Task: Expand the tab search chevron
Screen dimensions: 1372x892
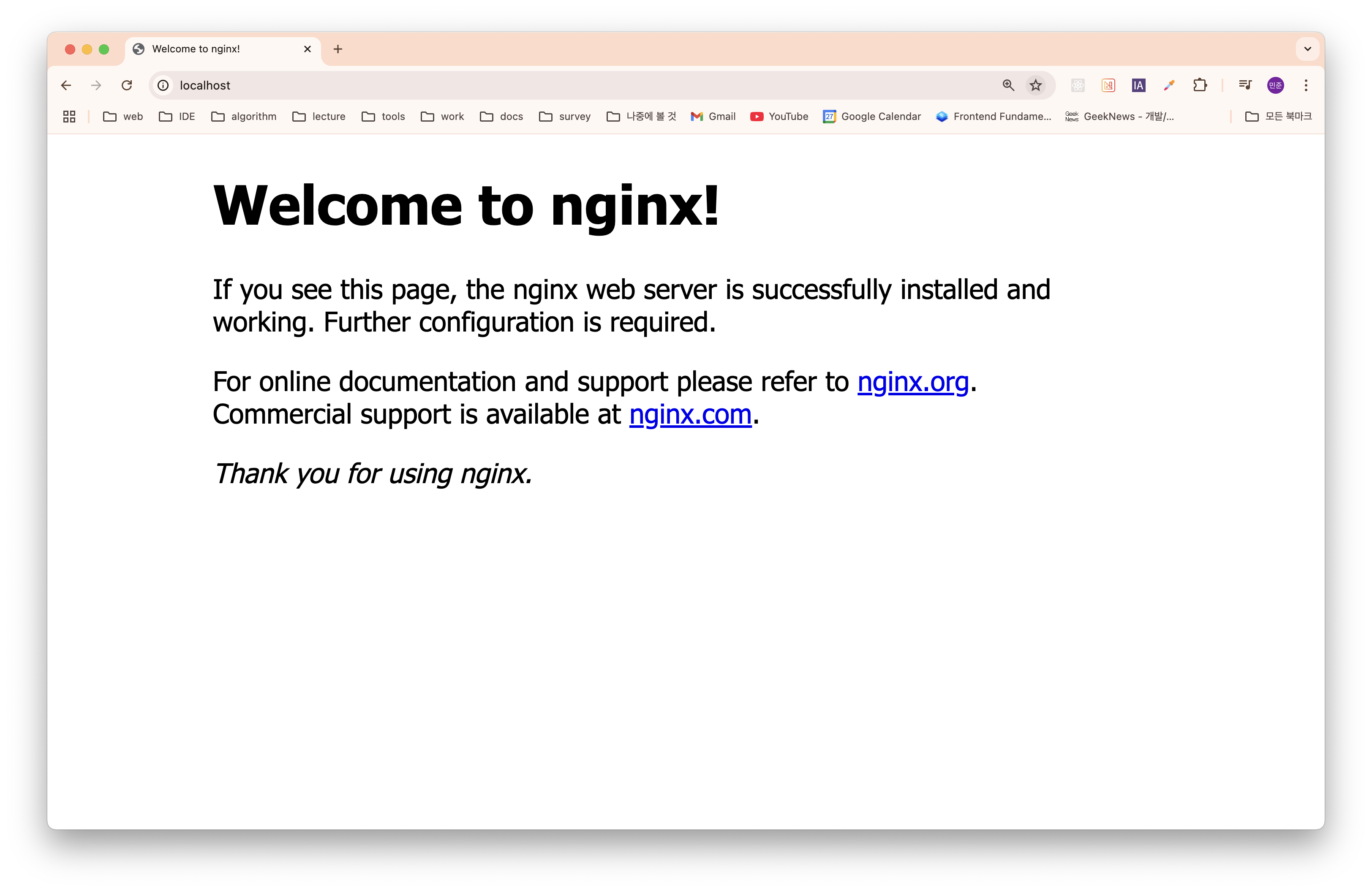Action: [x=1307, y=49]
